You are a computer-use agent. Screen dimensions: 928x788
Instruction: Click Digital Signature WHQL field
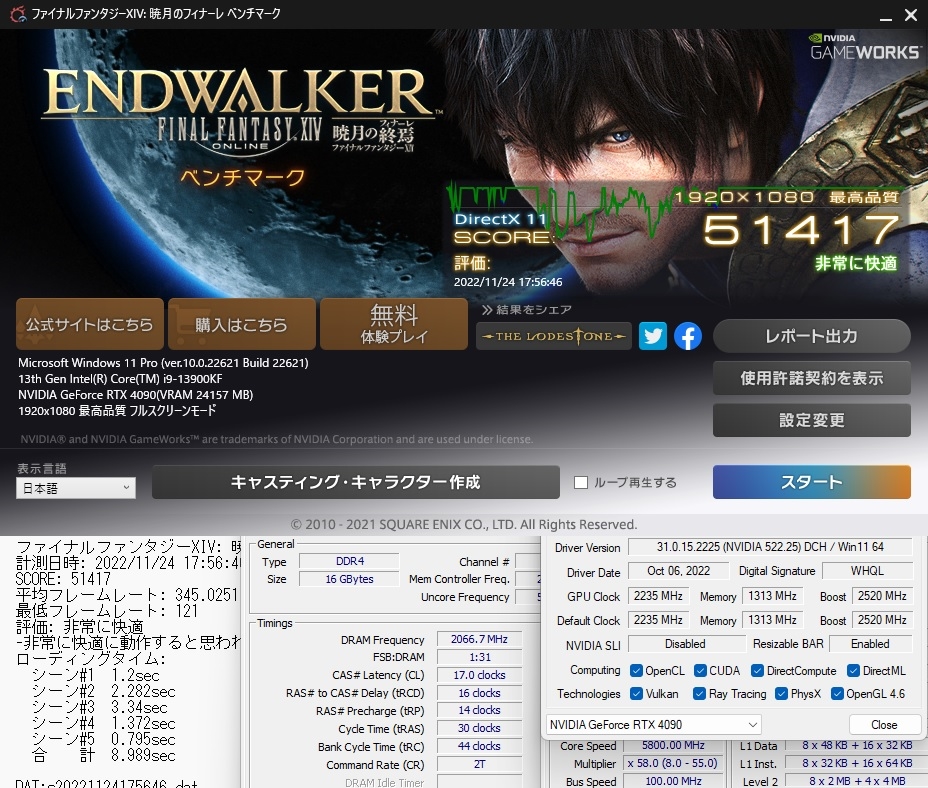pos(867,571)
